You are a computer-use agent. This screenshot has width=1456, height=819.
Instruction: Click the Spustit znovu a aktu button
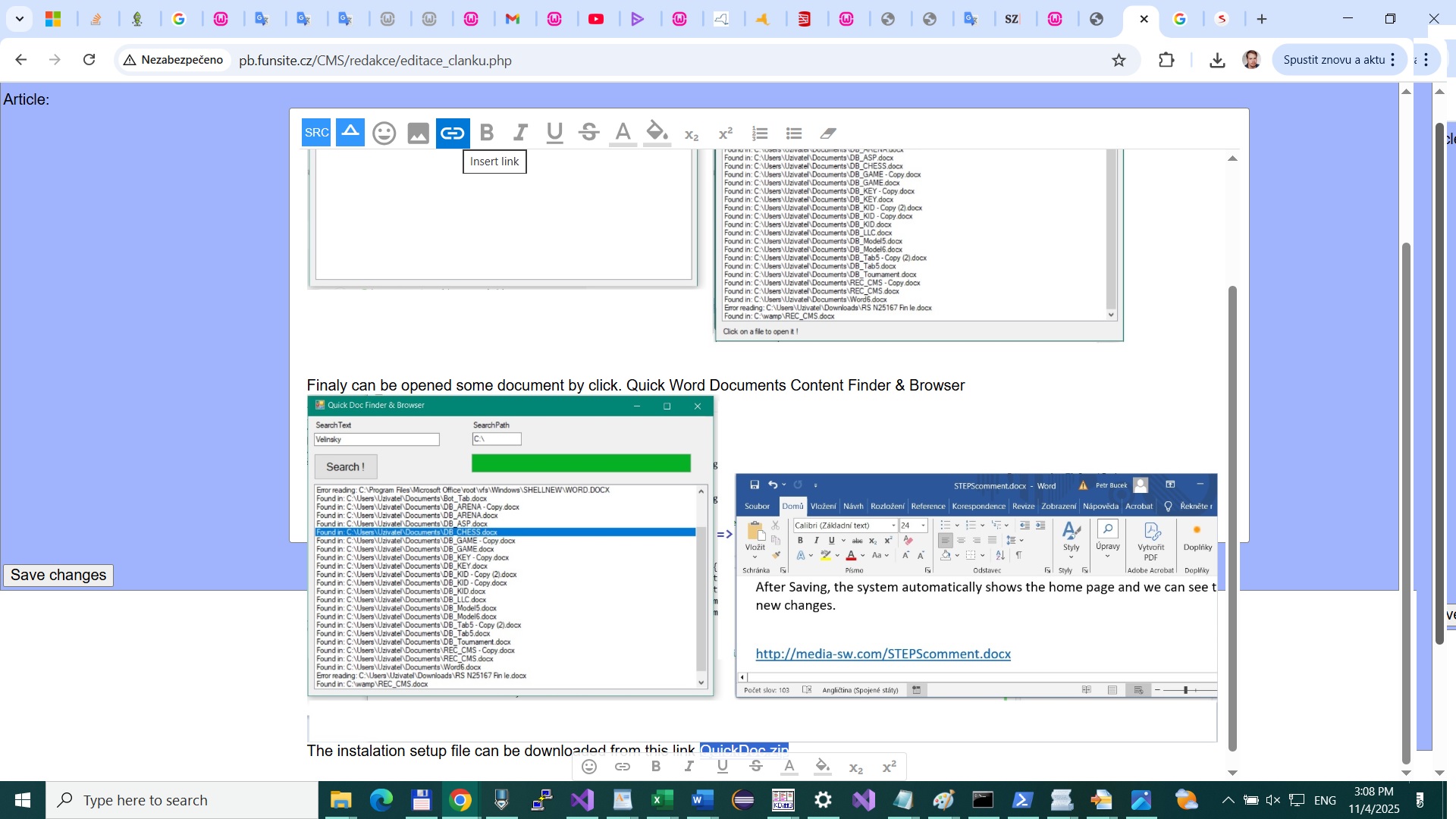pos(1333,60)
